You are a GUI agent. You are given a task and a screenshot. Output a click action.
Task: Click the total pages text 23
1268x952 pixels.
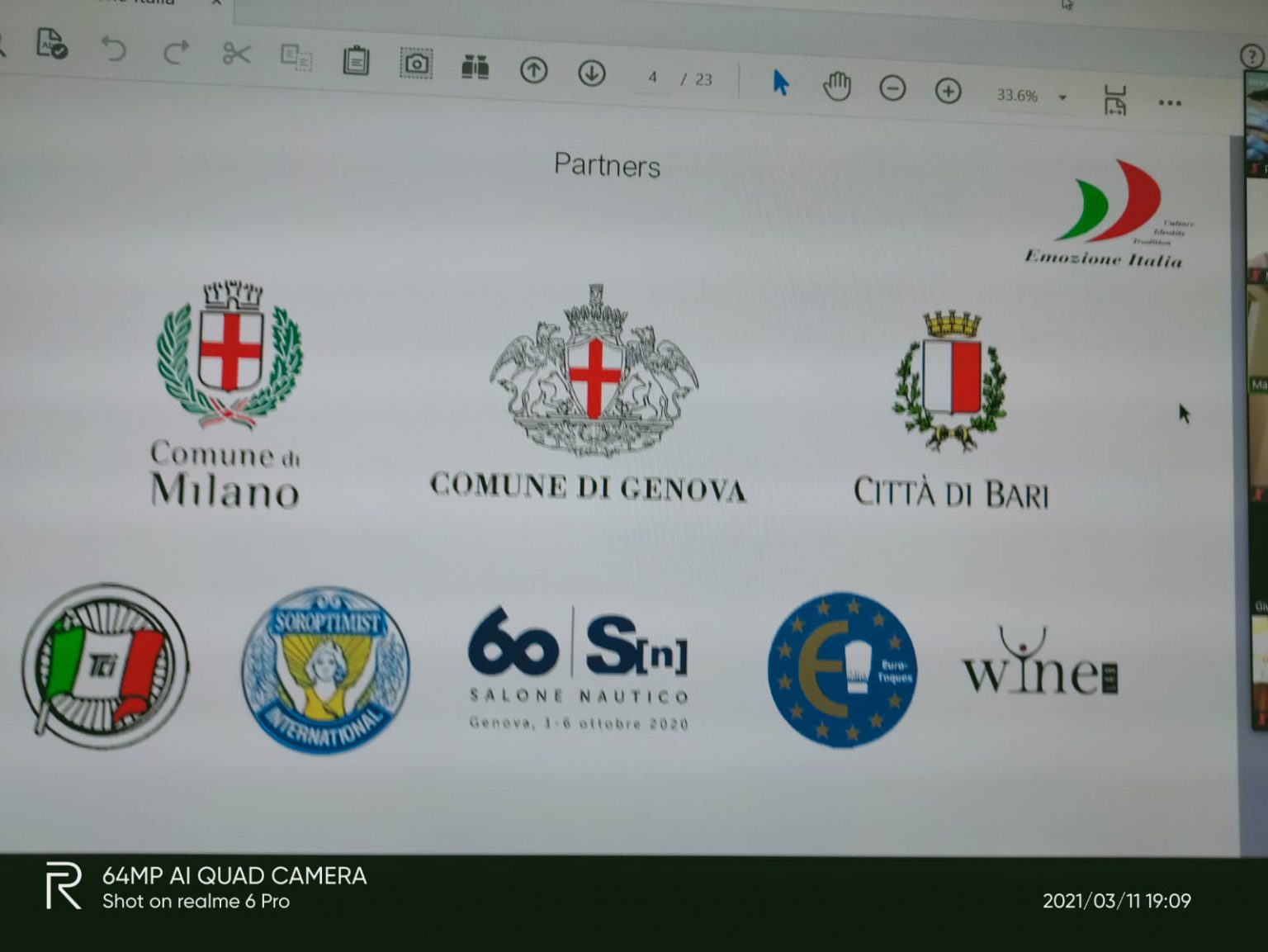(703, 79)
